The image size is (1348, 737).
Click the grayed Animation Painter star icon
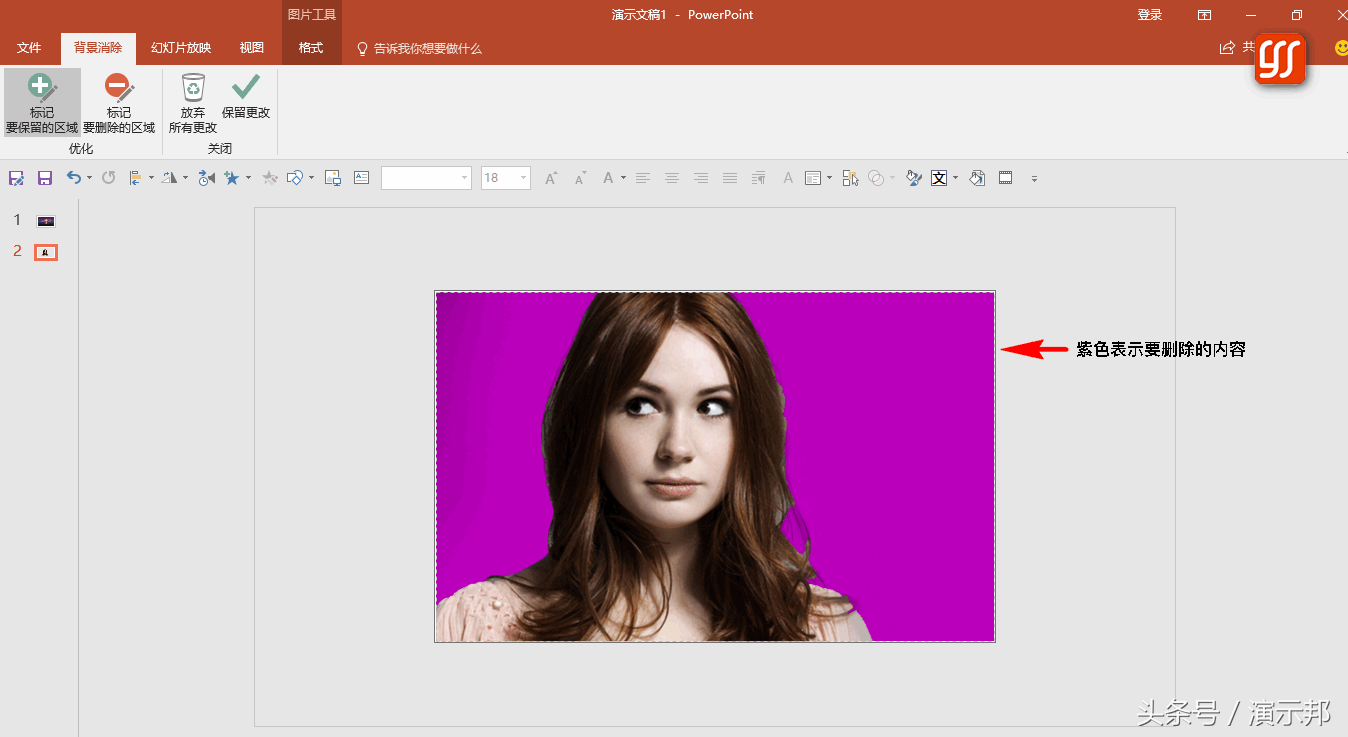[x=270, y=178]
